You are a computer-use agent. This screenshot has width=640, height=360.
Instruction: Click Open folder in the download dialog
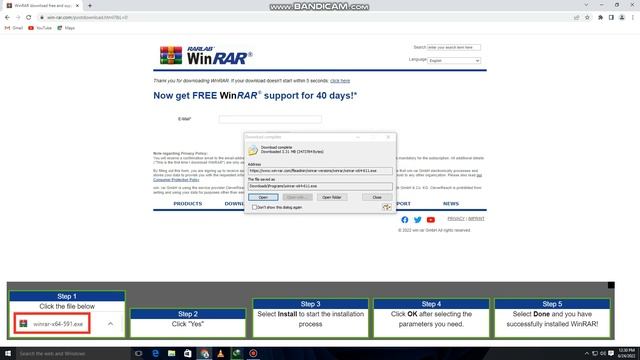pos(332,197)
